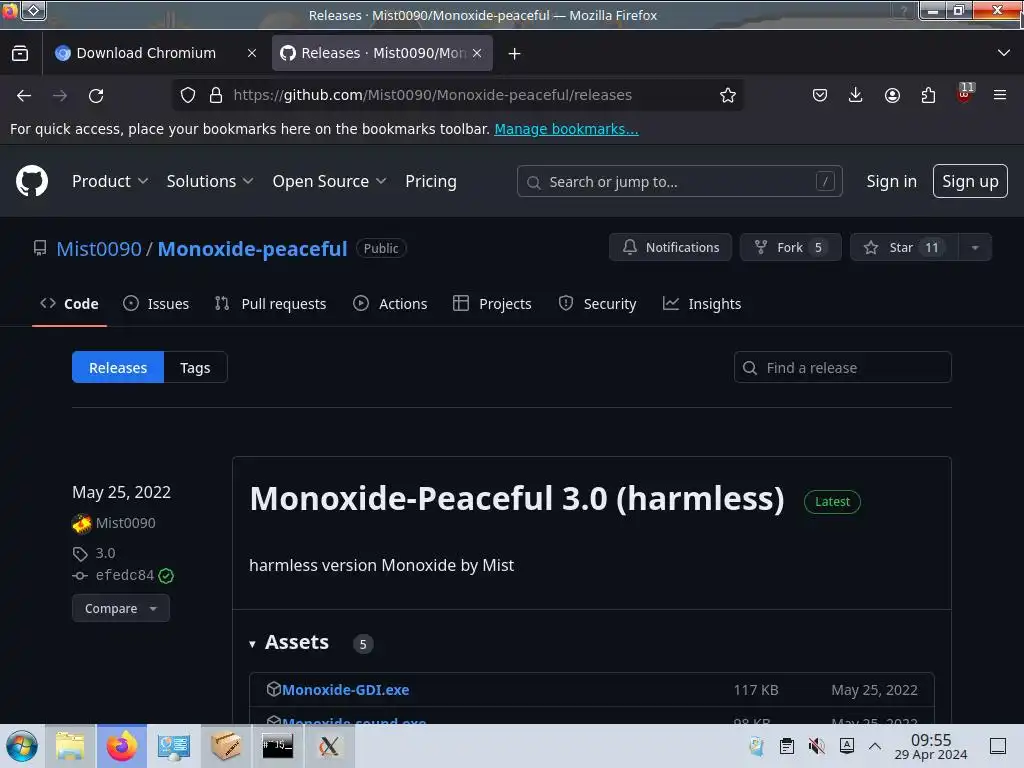List all tabs dropdown arrow
The width and height of the screenshot is (1024, 768).
coord(1004,53)
